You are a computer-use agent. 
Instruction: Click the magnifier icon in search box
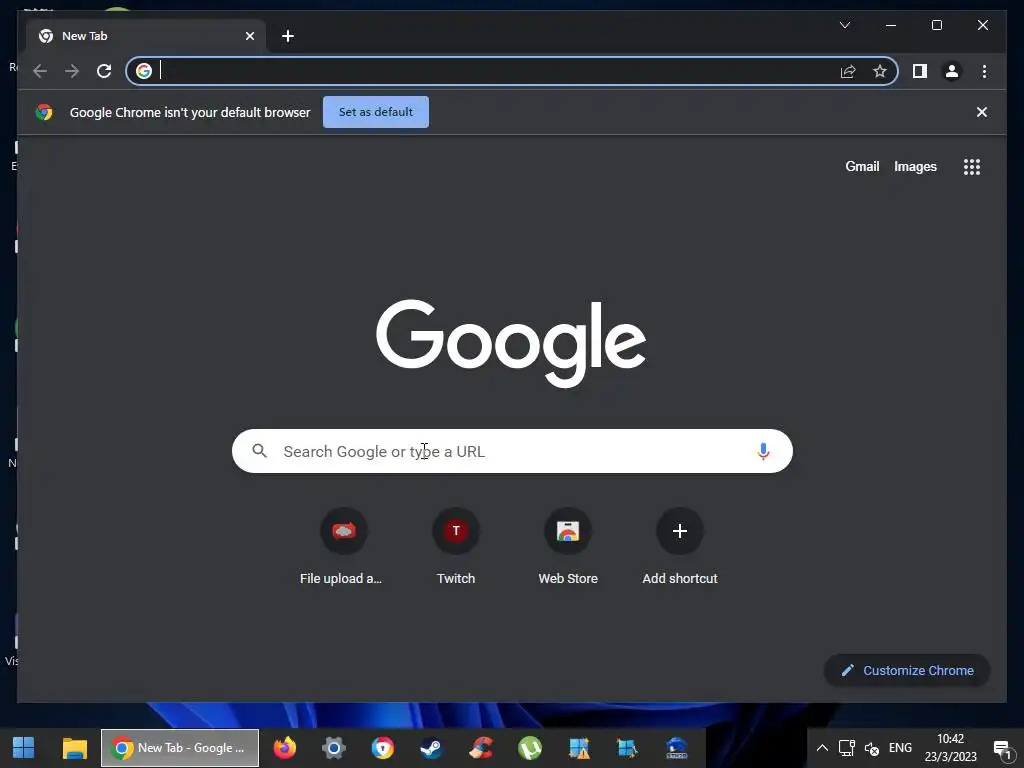[259, 451]
